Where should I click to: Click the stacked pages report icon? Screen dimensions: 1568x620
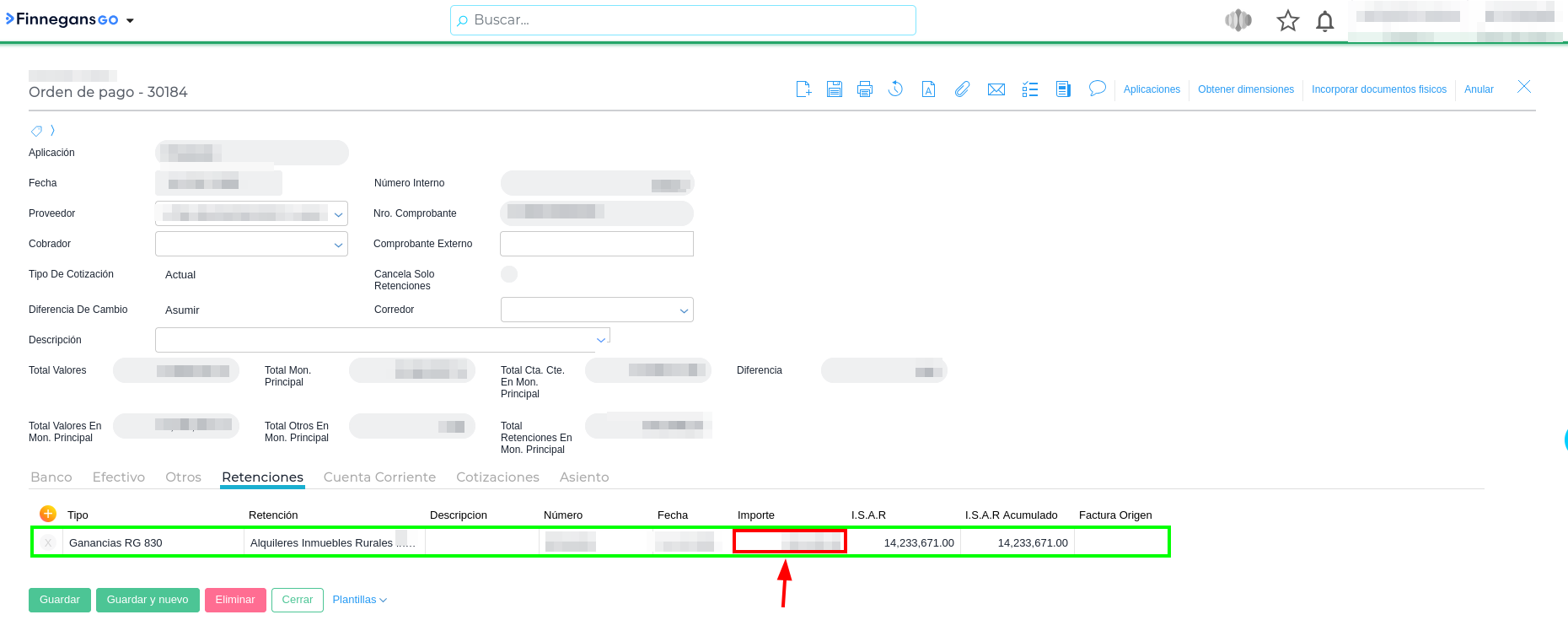1063,89
